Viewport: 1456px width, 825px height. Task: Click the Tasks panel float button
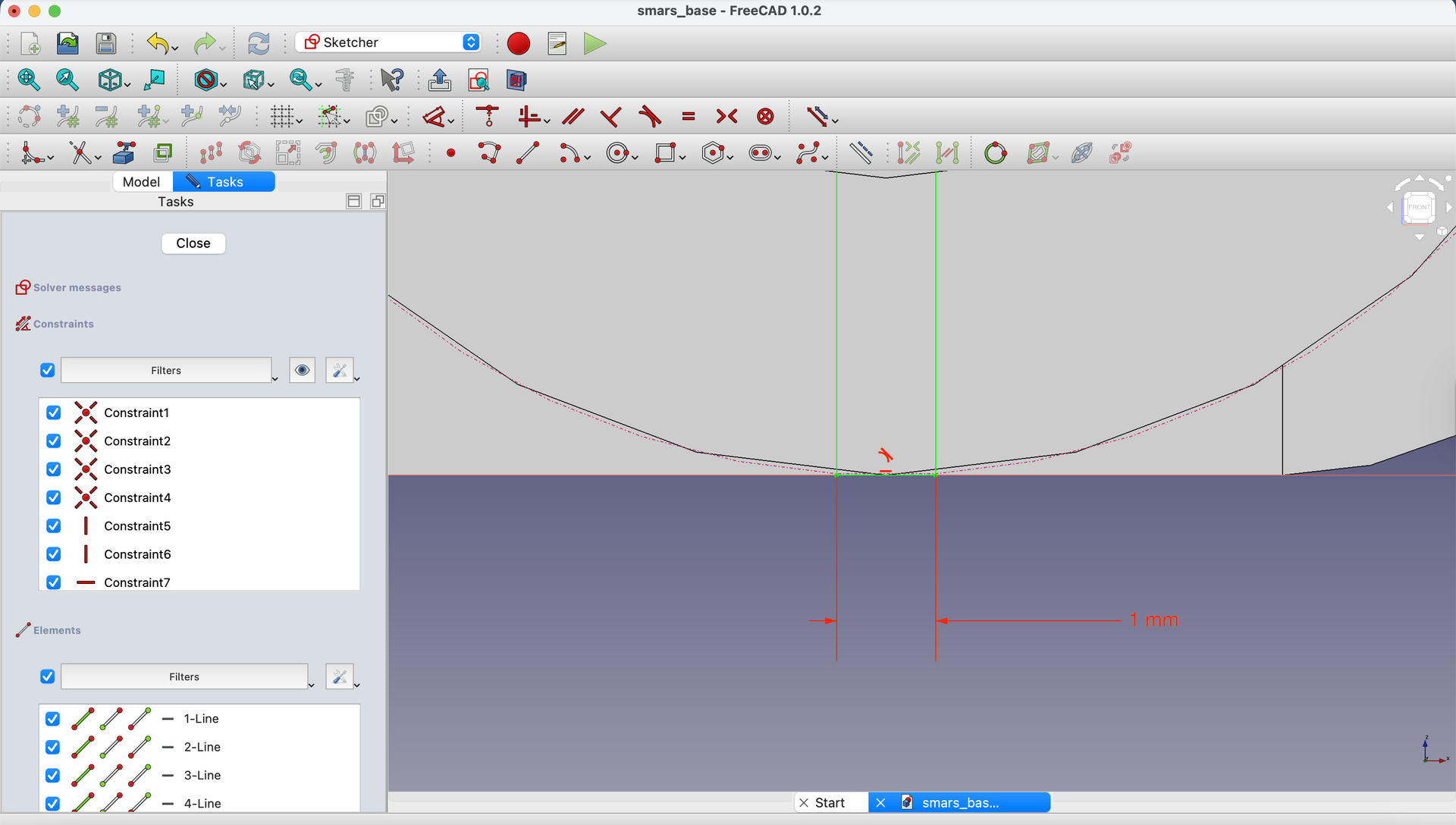(x=378, y=201)
